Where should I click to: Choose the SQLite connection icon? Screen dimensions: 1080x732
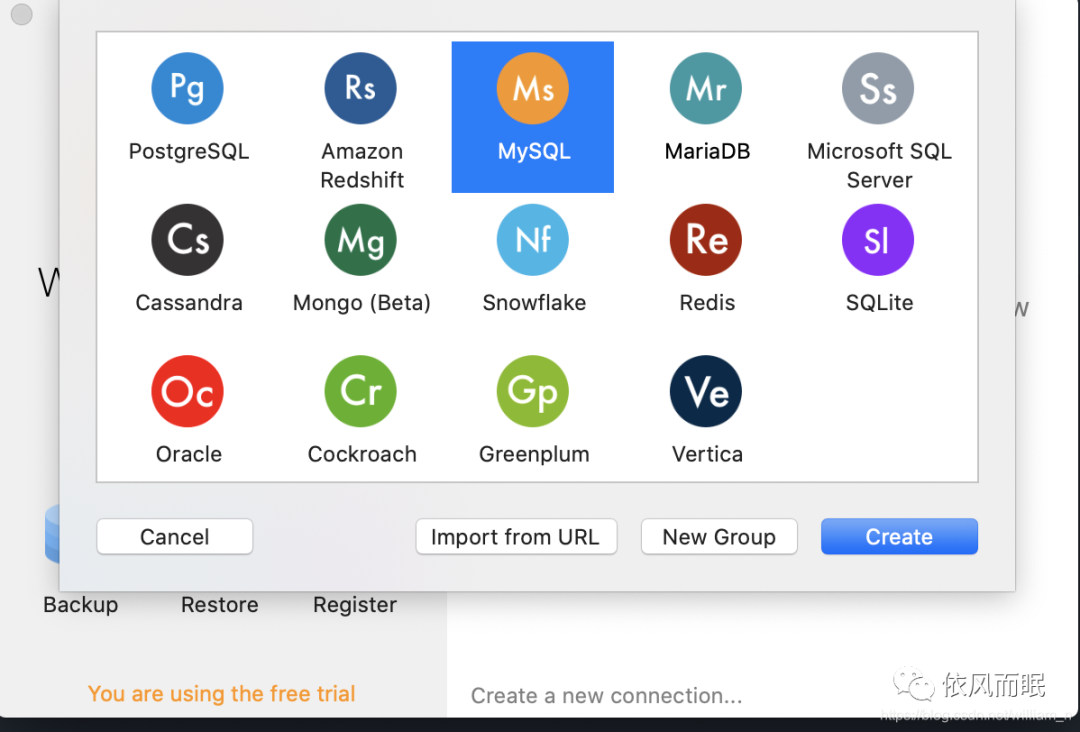tap(878, 240)
